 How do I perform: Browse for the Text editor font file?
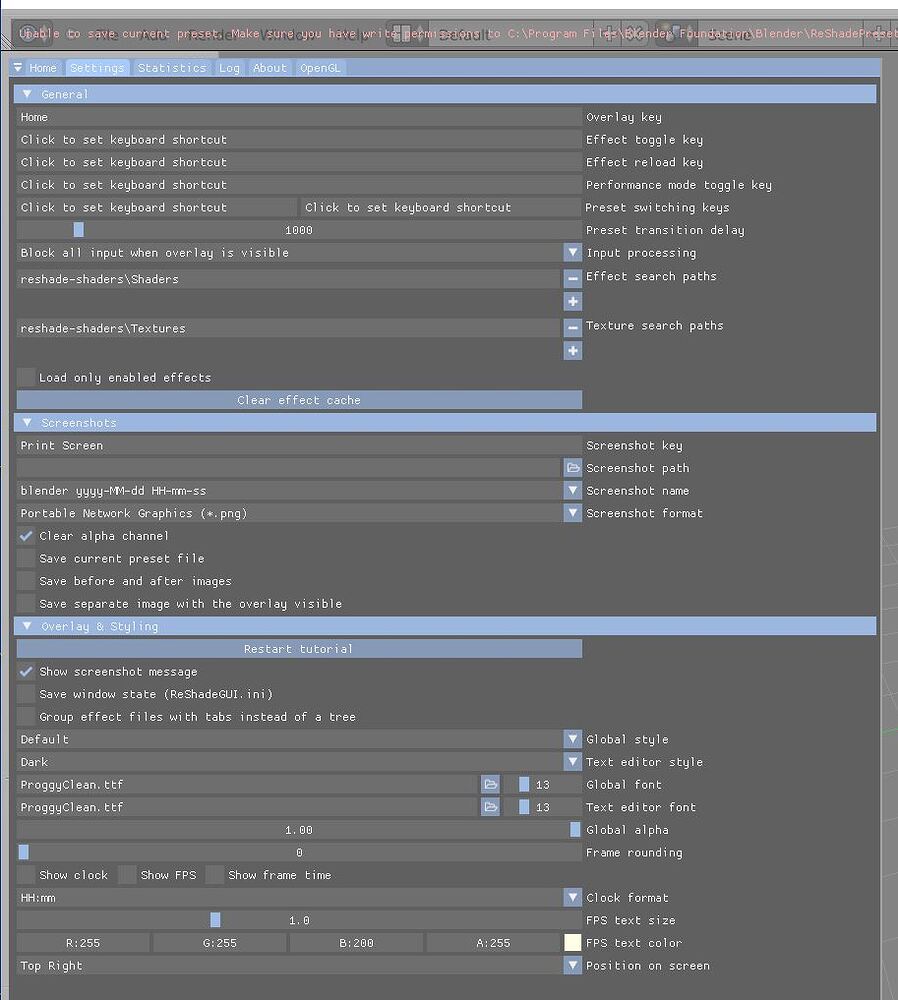click(490, 807)
